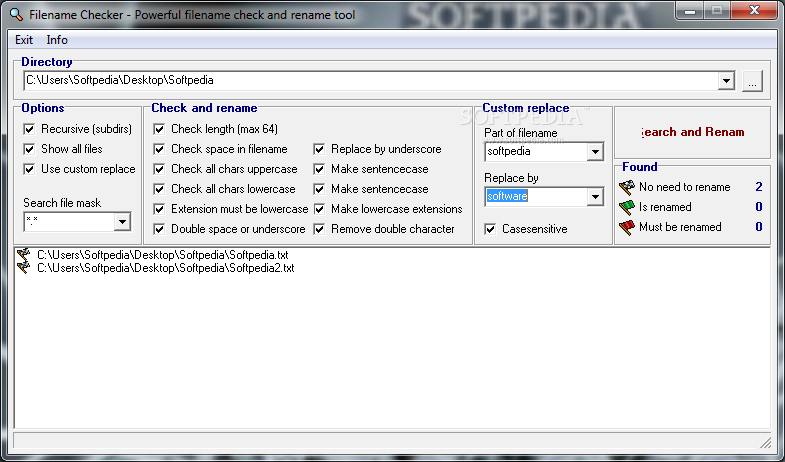Click the window resize grip in status bar

click(x=765, y=442)
